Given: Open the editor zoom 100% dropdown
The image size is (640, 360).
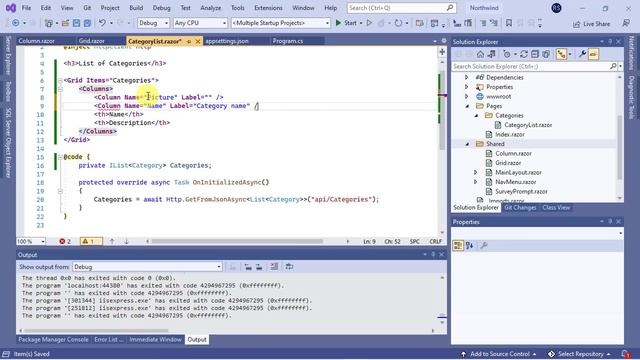Looking at the screenshot, I should (31, 241).
